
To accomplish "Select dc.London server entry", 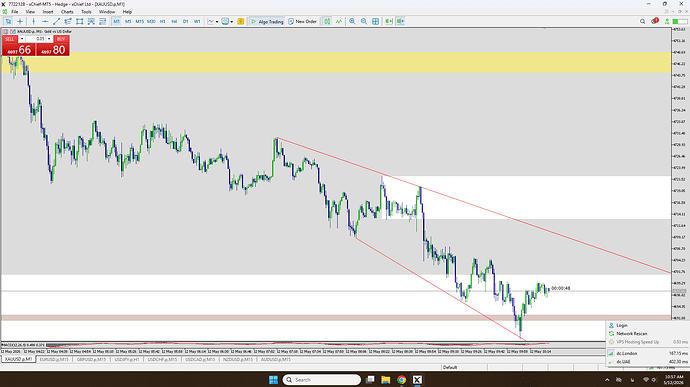I will [x=647, y=353].
